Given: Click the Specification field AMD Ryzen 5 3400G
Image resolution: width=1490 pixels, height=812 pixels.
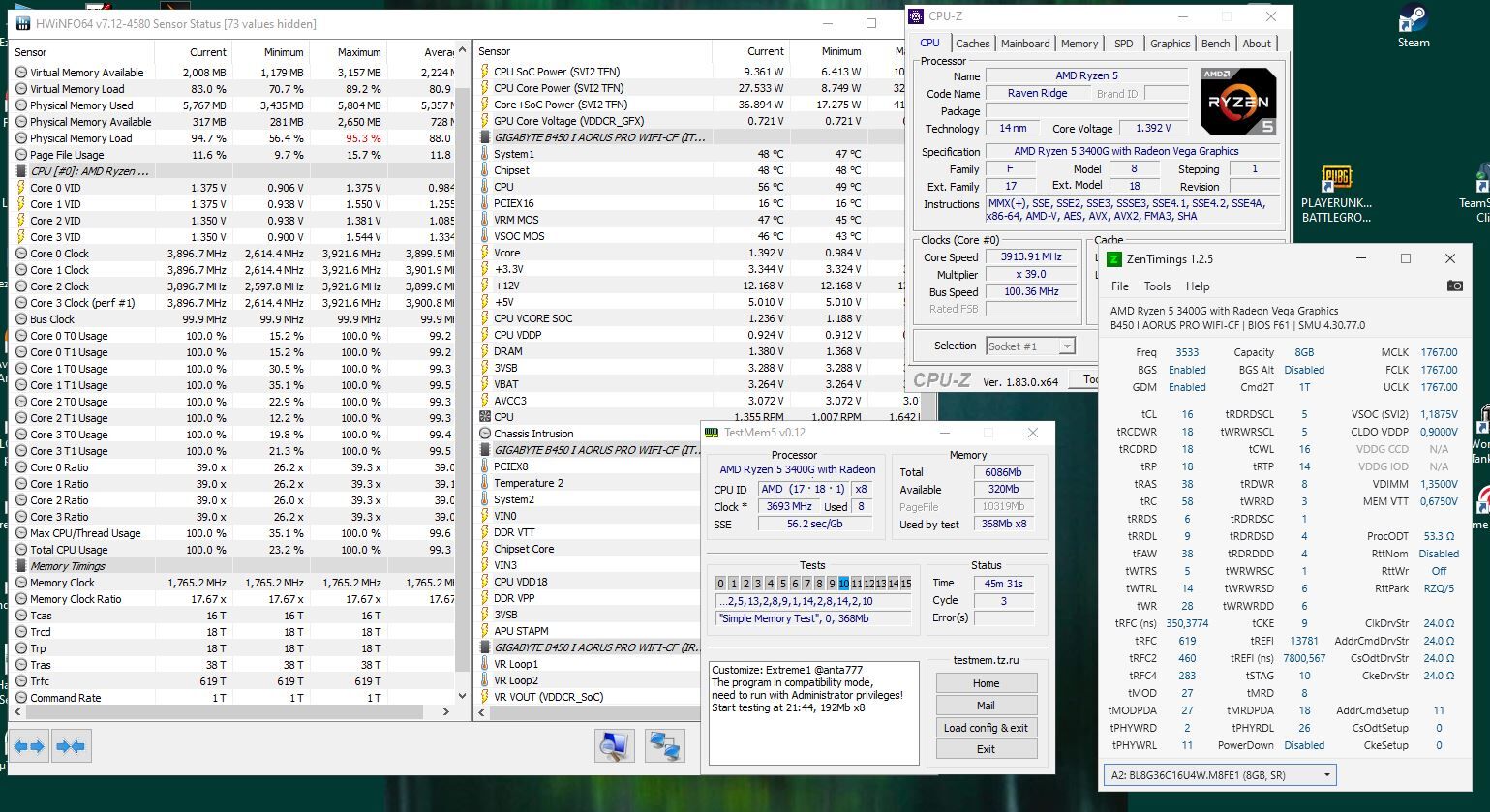Looking at the screenshot, I should [x=1132, y=151].
